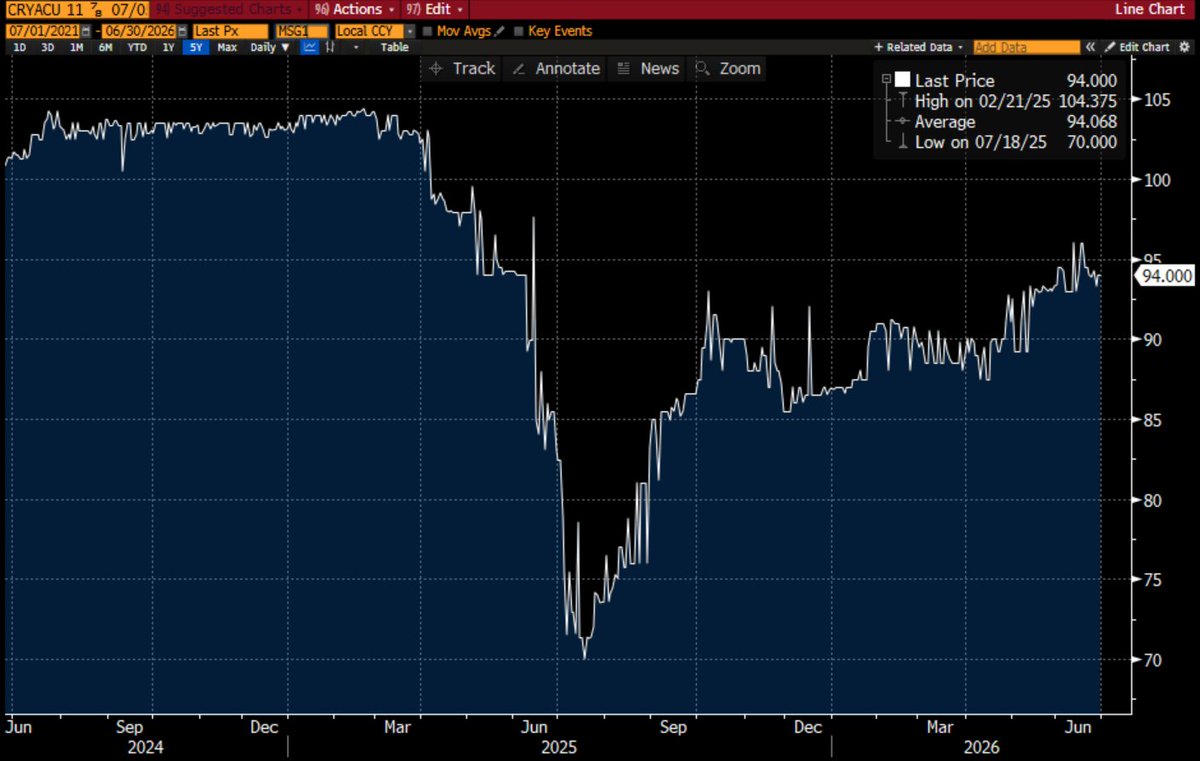Open the News overlay tool

tap(647, 68)
